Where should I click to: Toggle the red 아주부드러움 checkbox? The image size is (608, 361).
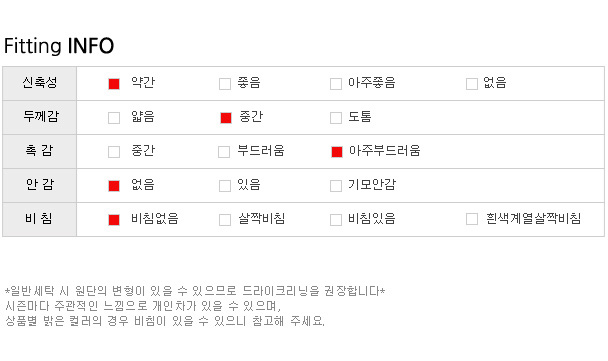click(x=337, y=152)
